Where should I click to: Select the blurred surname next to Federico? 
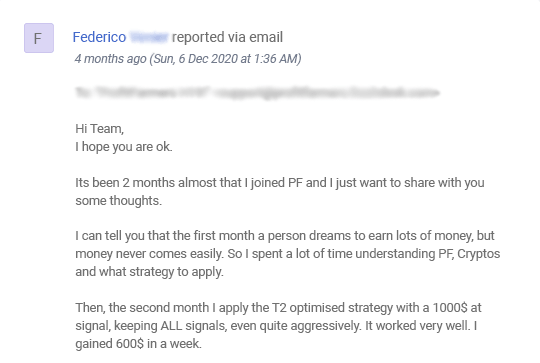pyautogui.click(x=149, y=37)
